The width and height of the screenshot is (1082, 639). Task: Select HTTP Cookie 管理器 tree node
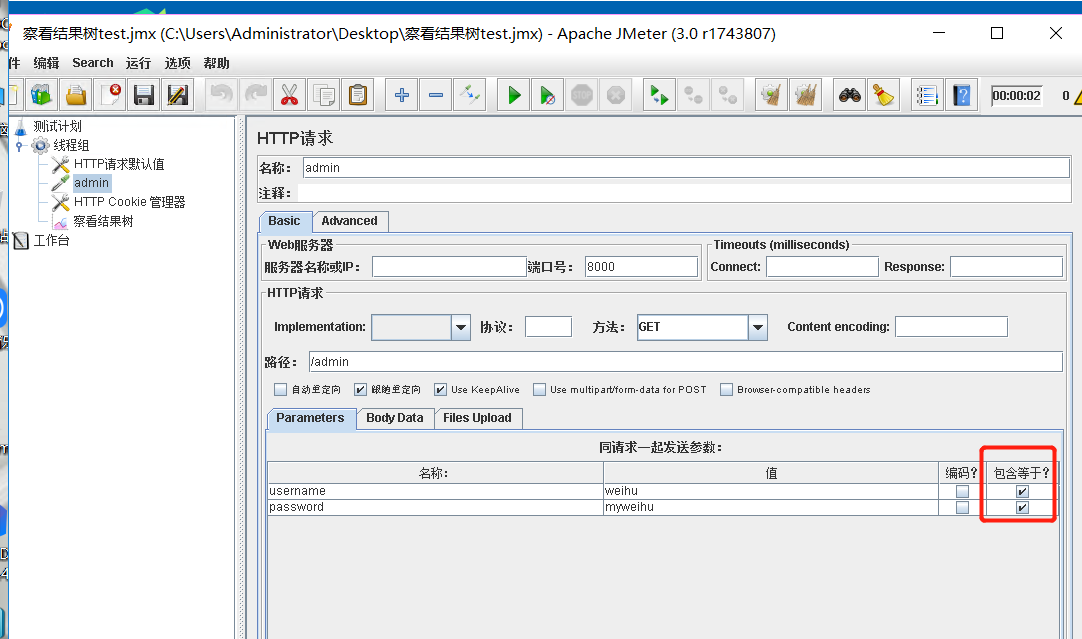pos(129,202)
